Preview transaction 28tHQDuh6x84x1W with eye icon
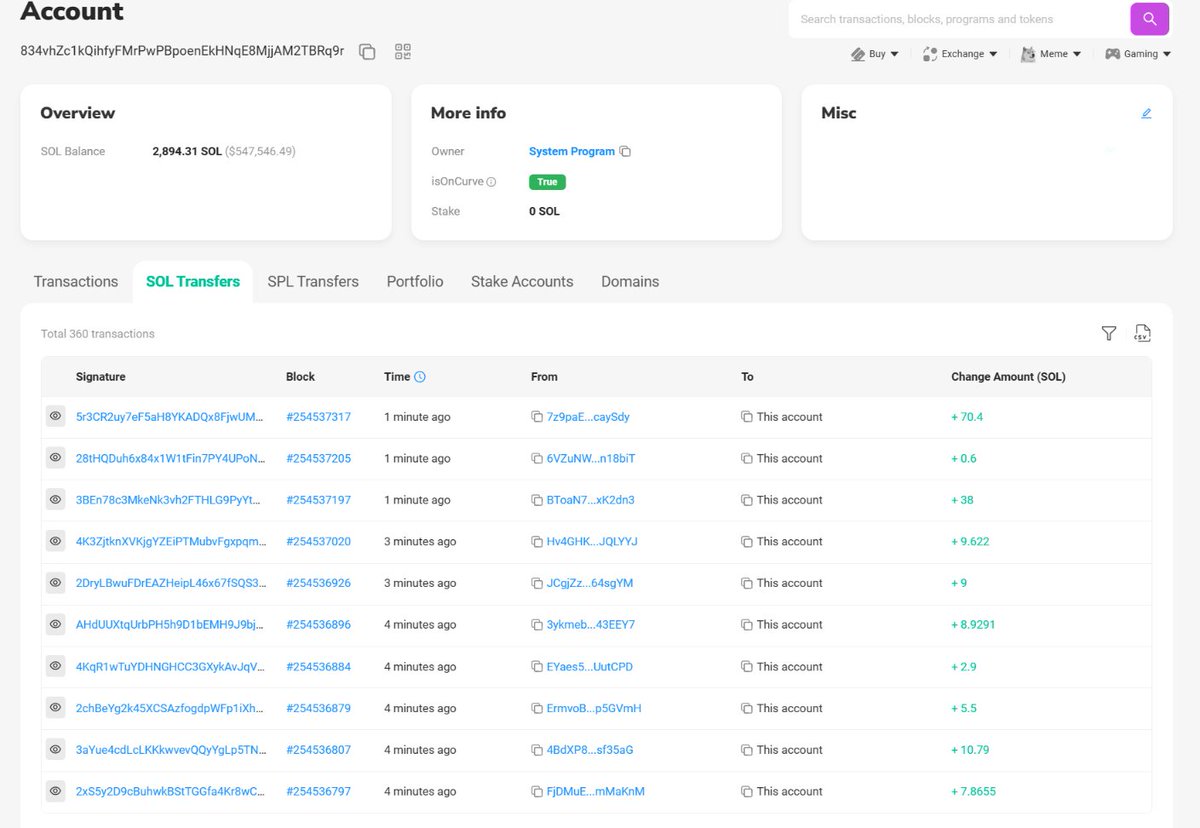This screenshot has height=828, width=1200. point(56,458)
